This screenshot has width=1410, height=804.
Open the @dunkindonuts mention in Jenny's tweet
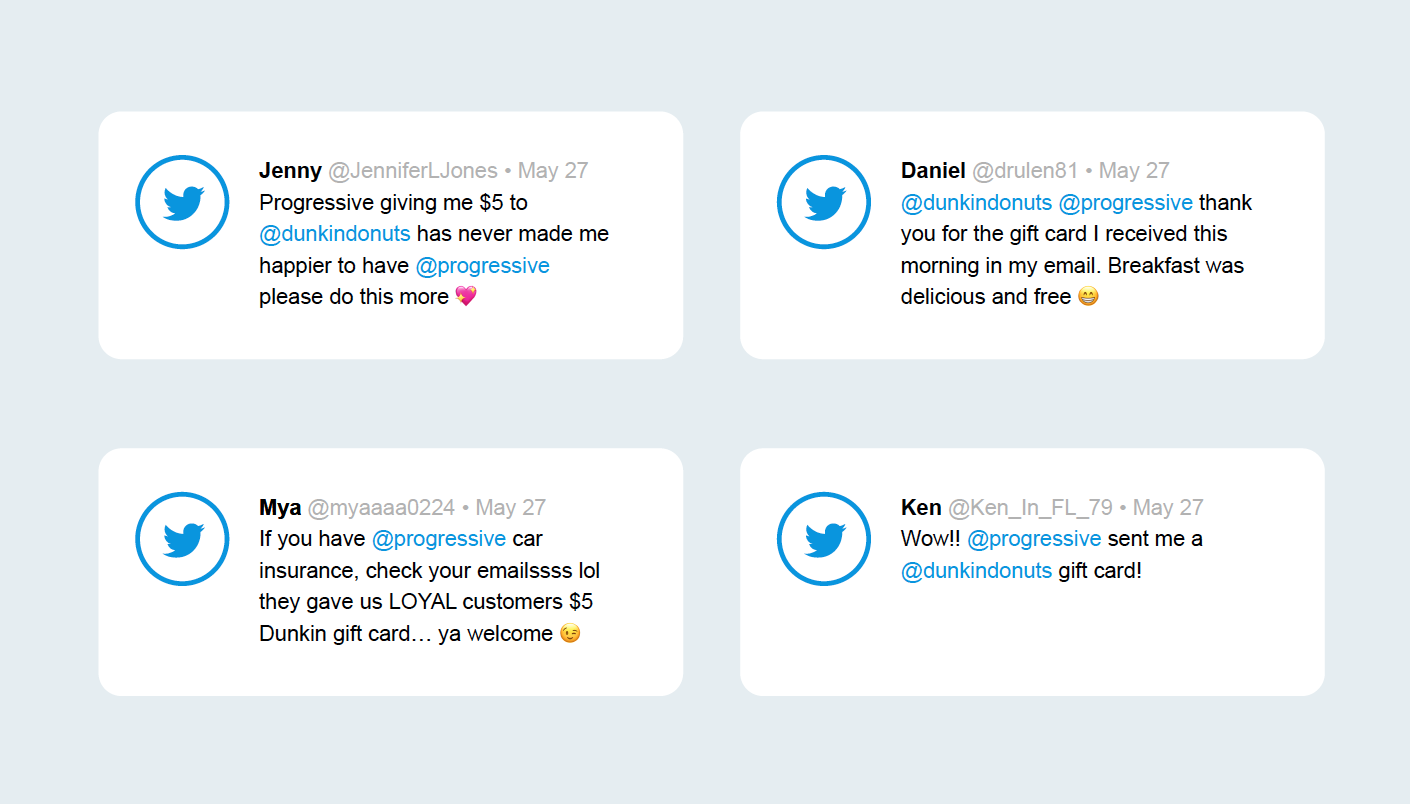[x=335, y=234]
